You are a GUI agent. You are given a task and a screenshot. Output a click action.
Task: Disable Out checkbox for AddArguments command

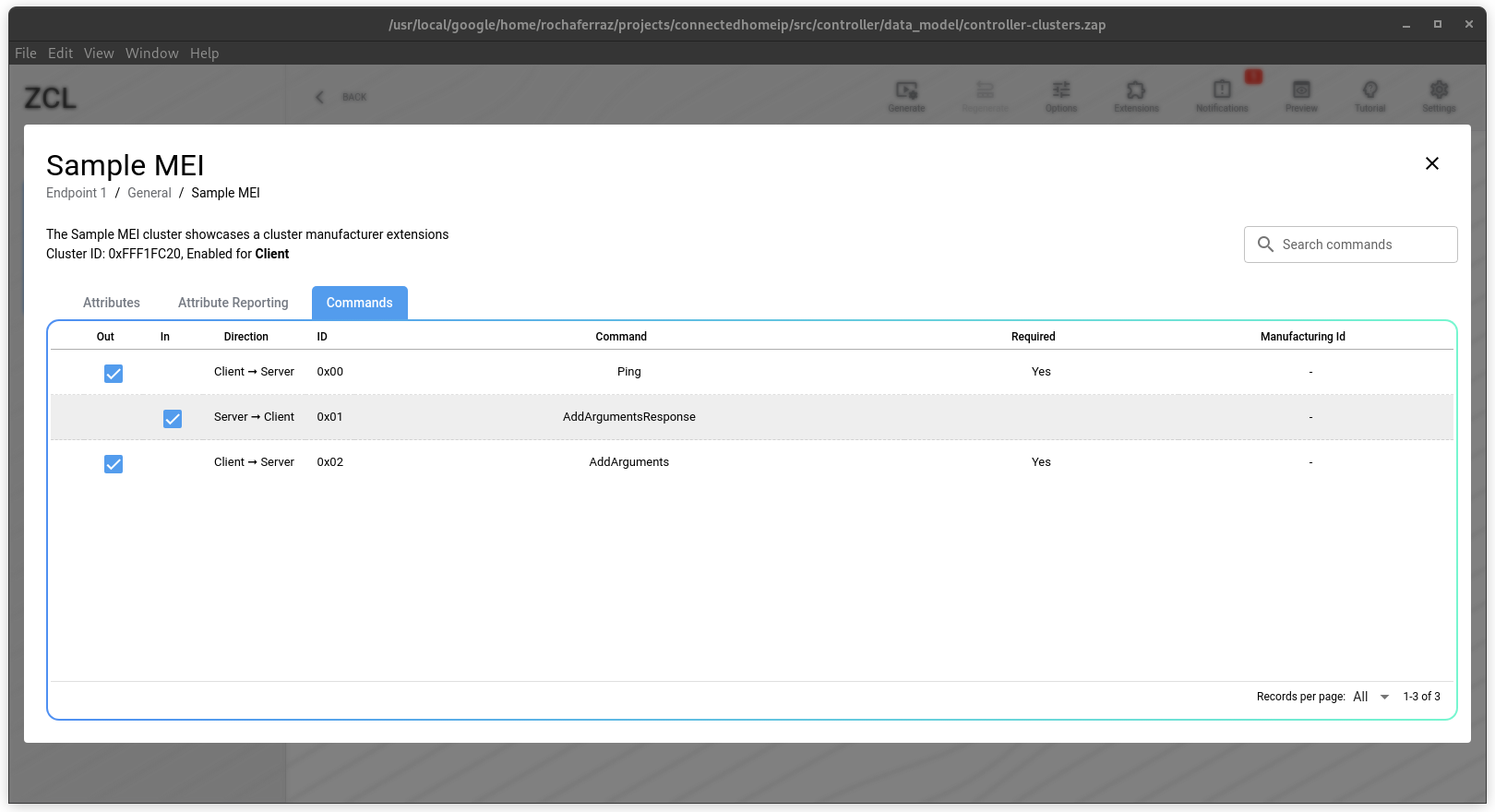tap(114, 464)
